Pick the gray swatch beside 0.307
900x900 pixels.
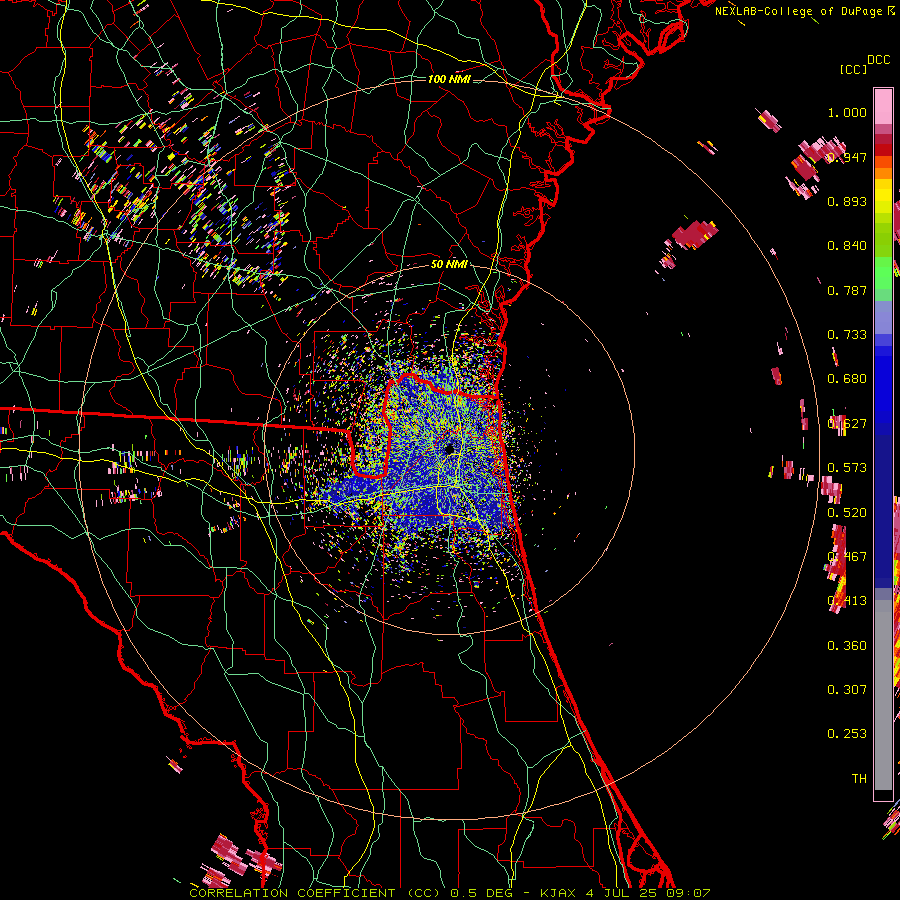point(883,695)
